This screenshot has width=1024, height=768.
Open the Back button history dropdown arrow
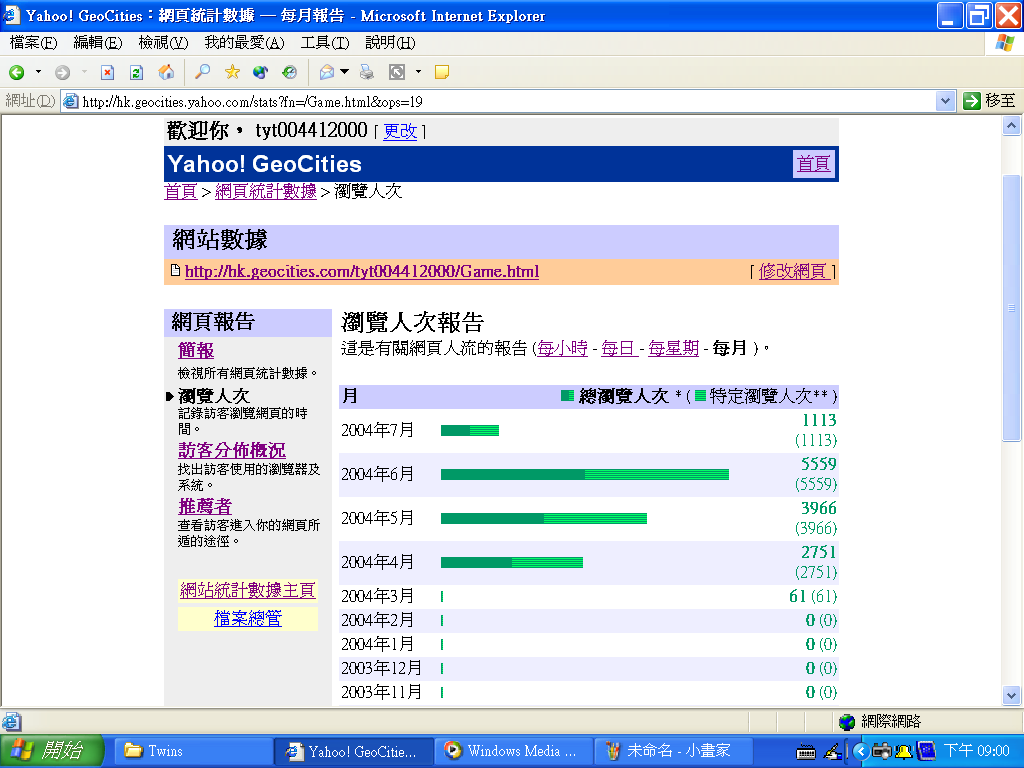pyautogui.click(x=39, y=72)
